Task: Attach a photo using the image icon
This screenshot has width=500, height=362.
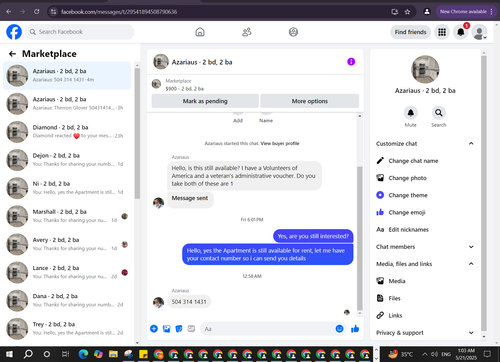Action: 166,329
